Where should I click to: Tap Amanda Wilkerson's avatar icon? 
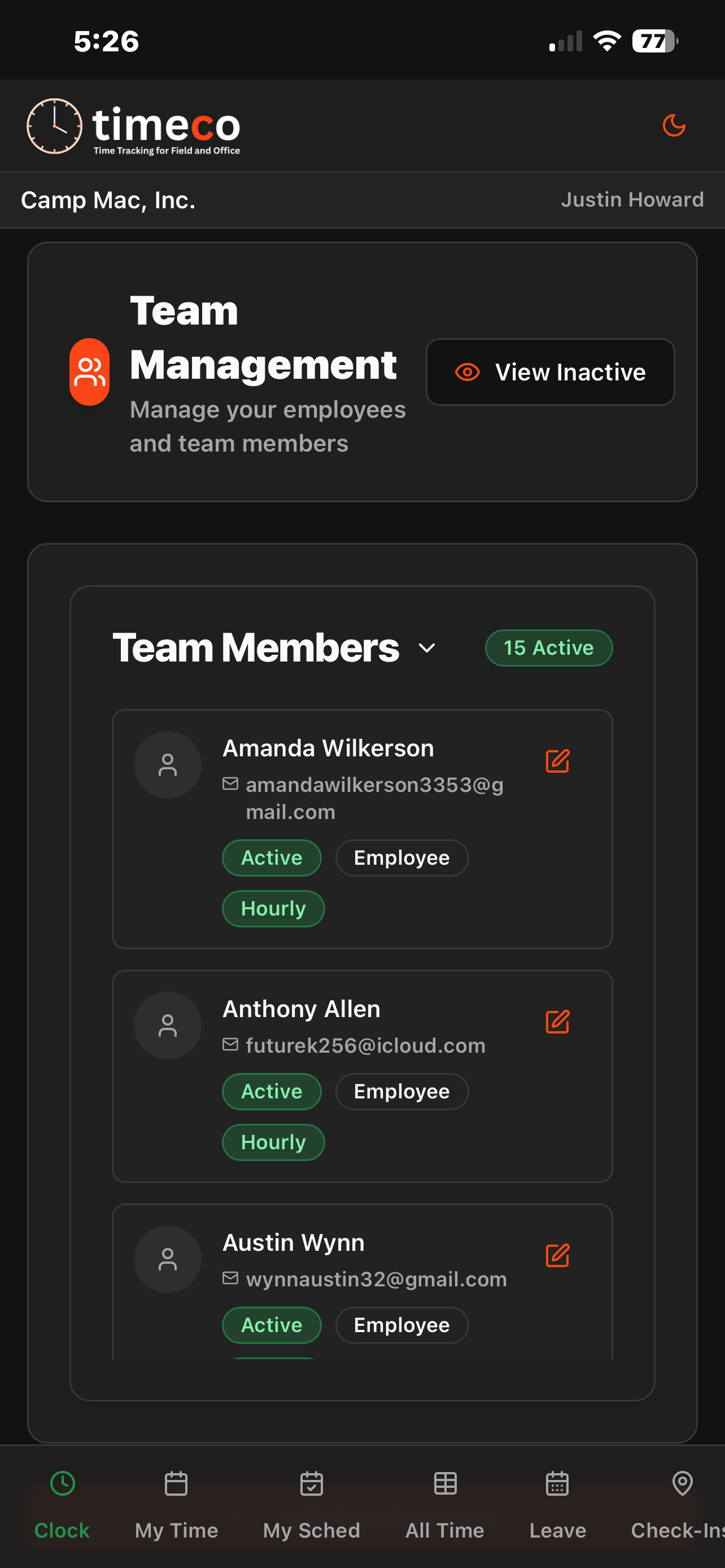point(167,765)
